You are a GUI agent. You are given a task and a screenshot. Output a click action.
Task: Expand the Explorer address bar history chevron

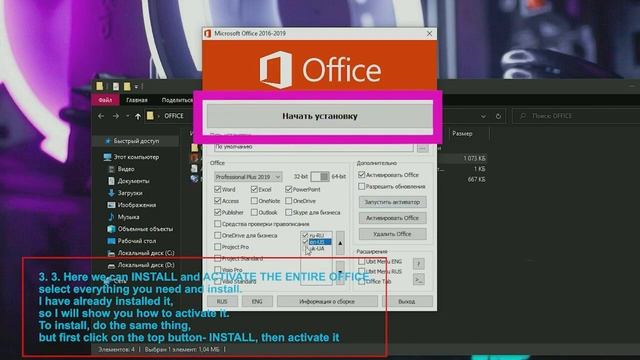483,116
